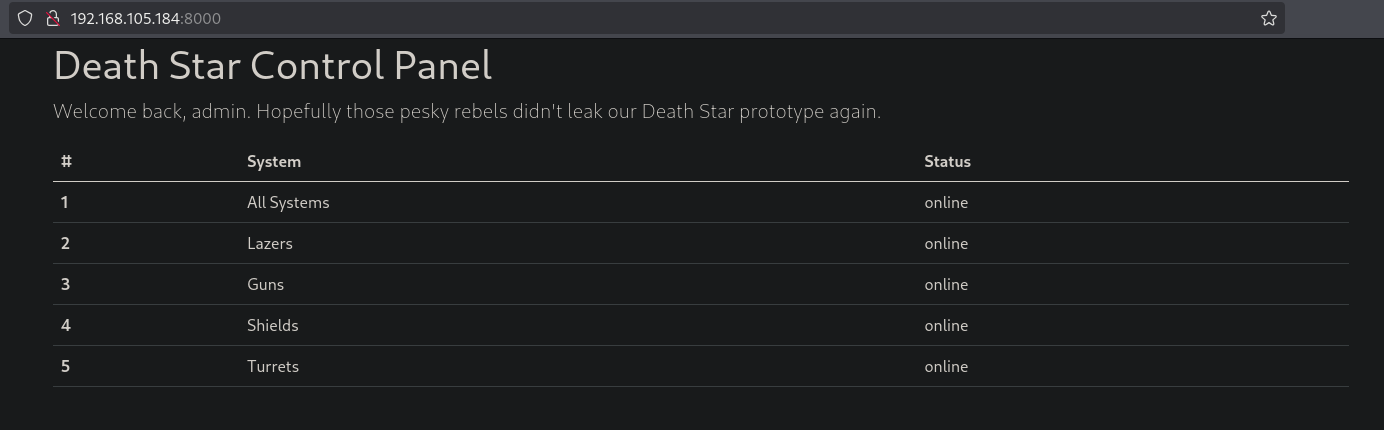Click the Turrets online status cell
Image resolution: width=1384 pixels, height=430 pixels.
pos(945,366)
